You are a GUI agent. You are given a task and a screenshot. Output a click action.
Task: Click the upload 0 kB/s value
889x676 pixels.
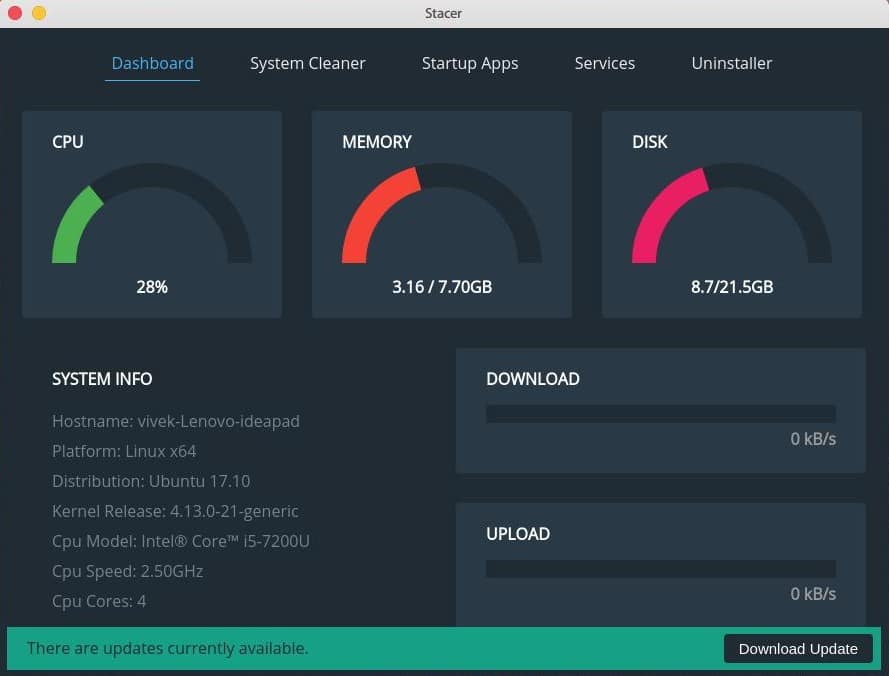coord(813,594)
